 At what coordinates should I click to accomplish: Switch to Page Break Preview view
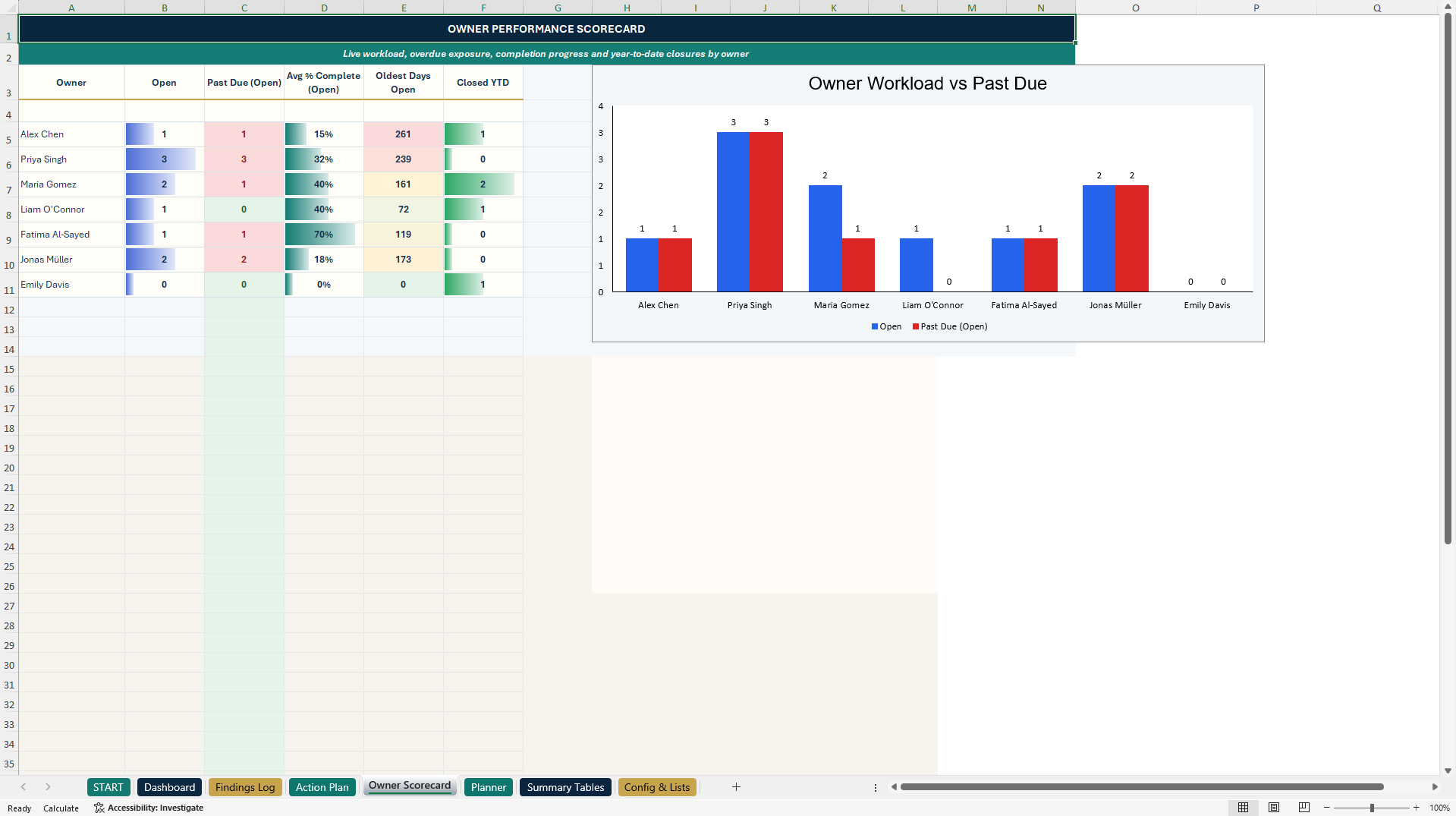click(1304, 808)
